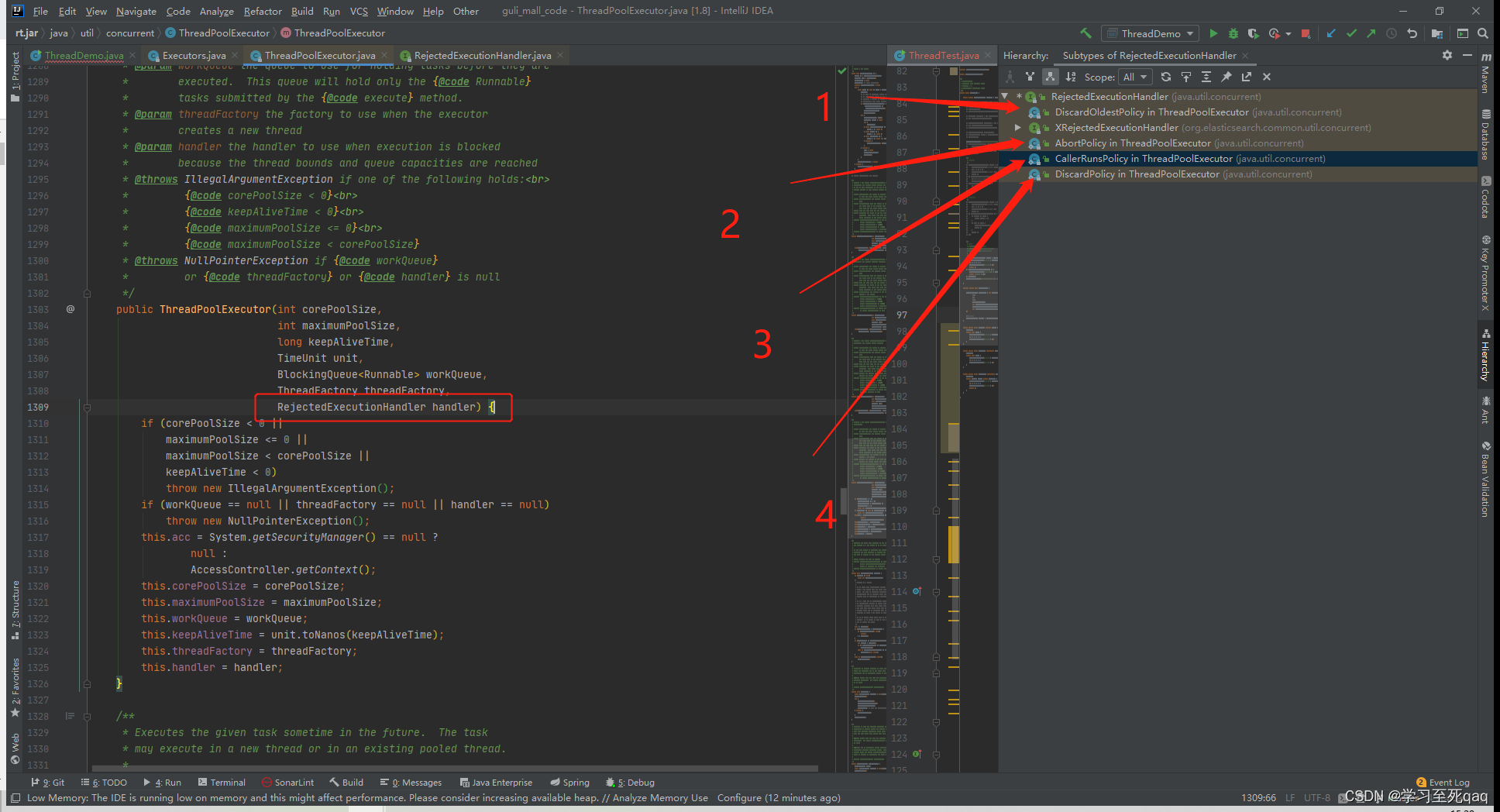Screen dimensions: 1500x812
Task: Click the Analyze Memory Use status link
Action: 660,798
